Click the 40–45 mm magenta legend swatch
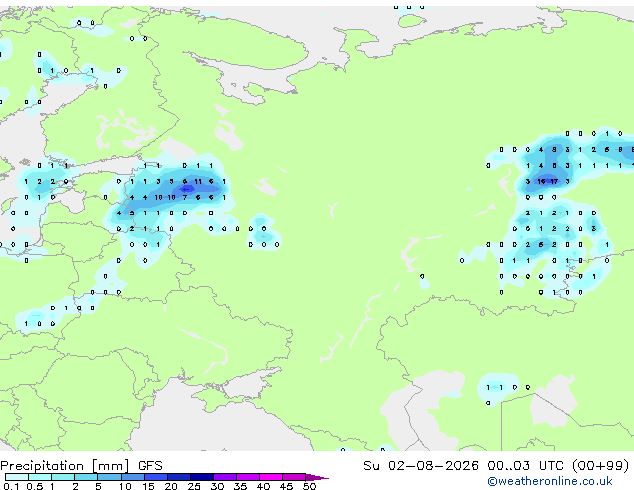This screenshot has width=634, height=490. 271,477
